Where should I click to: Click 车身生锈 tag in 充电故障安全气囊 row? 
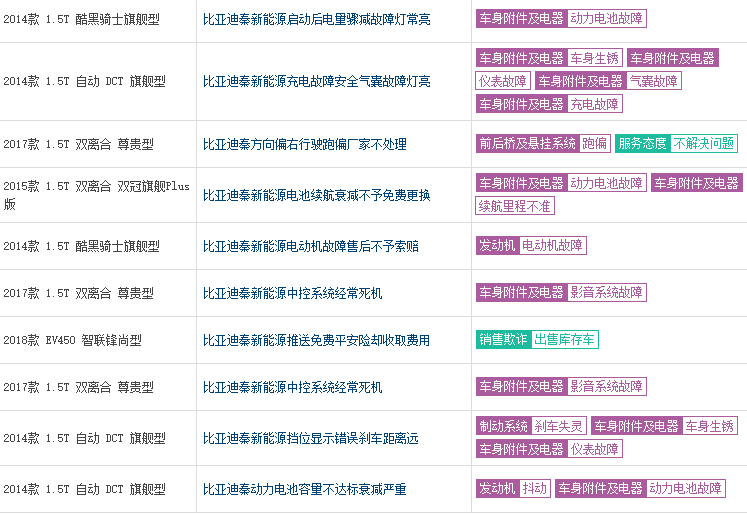click(x=595, y=58)
